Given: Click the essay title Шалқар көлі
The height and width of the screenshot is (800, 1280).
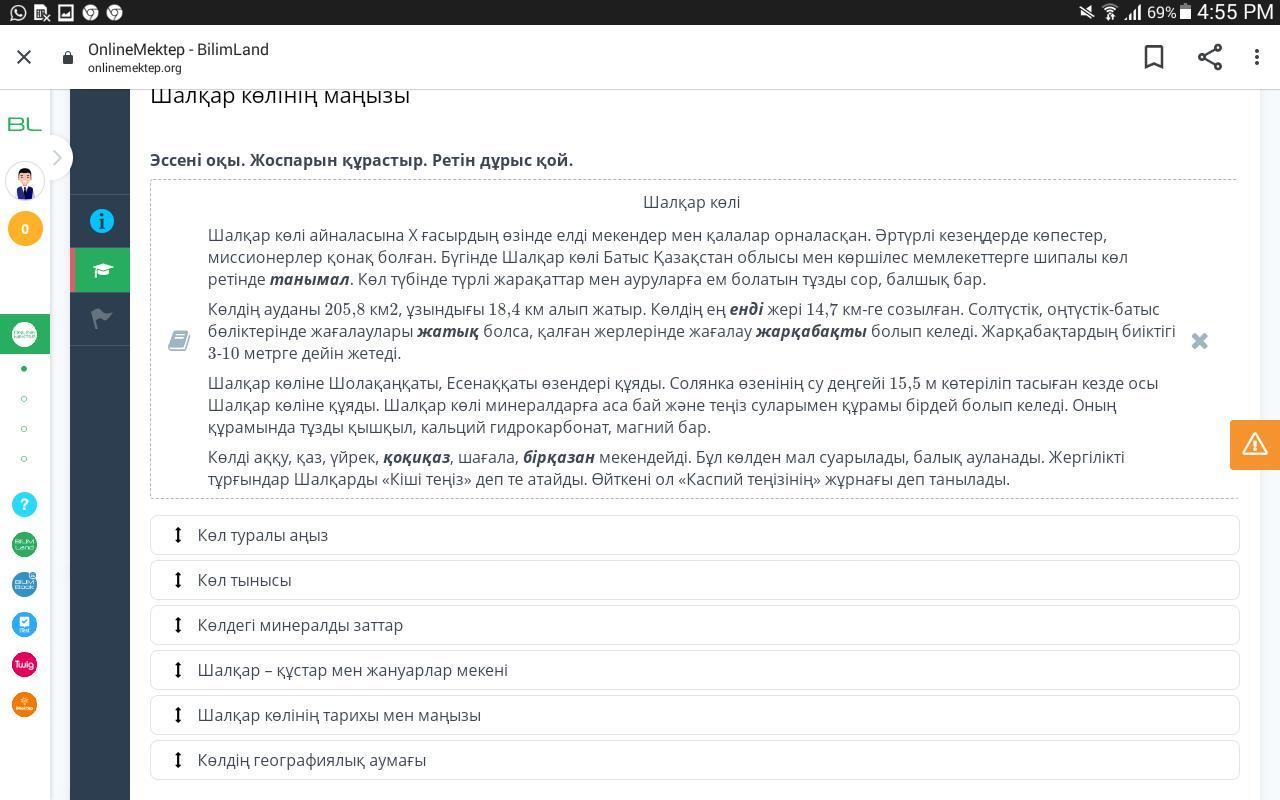Looking at the screenshot, I should click(x=692, y=202).
